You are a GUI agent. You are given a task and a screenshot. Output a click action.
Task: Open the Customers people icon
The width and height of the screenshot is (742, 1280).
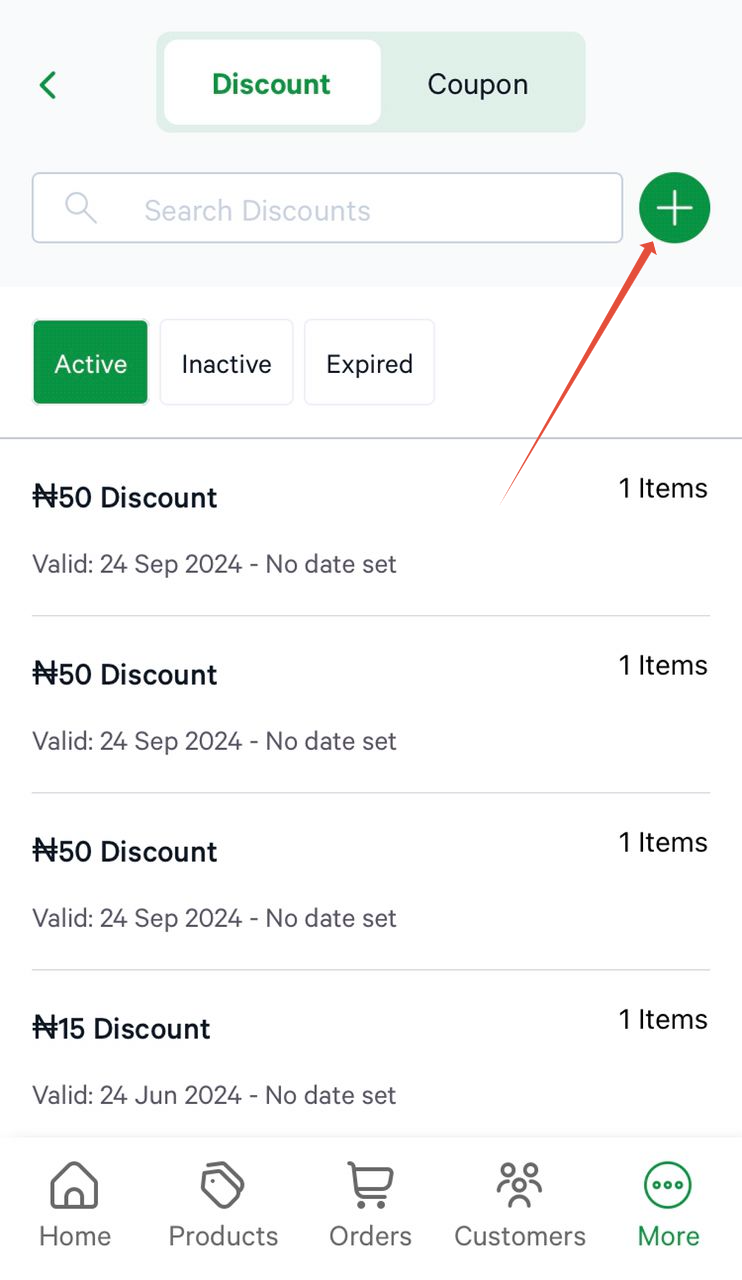click(x=519, y=1186)
